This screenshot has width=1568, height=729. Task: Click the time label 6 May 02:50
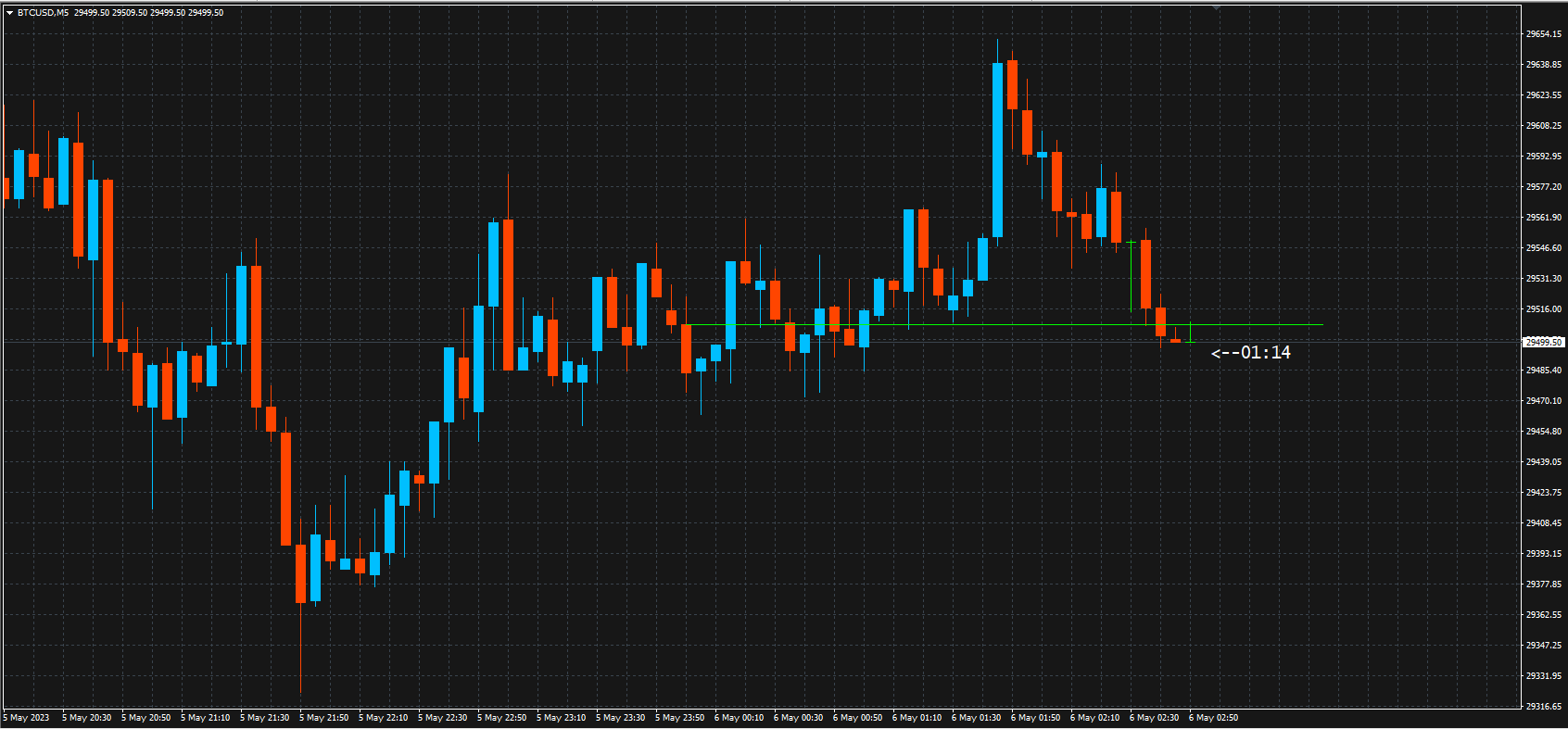(x=1214, y=718)
